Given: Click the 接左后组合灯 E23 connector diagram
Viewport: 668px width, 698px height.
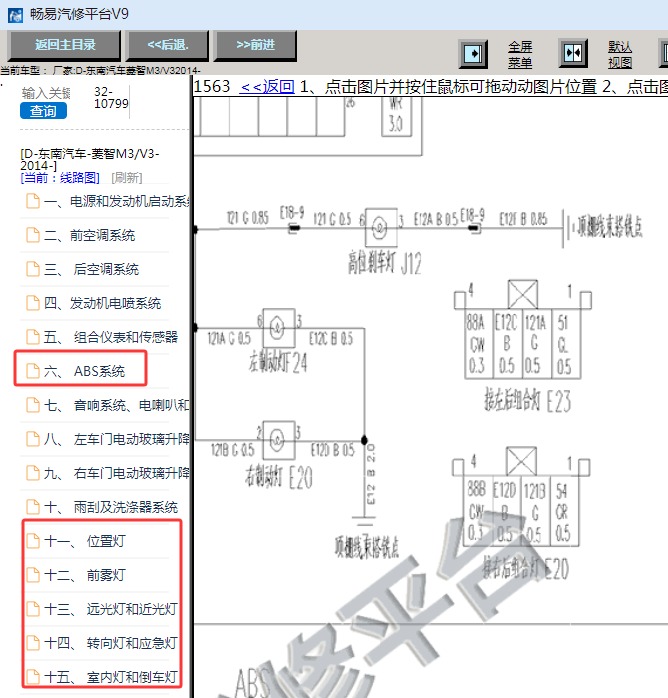Looking at the screenshot, I should [x=523, y=329].
